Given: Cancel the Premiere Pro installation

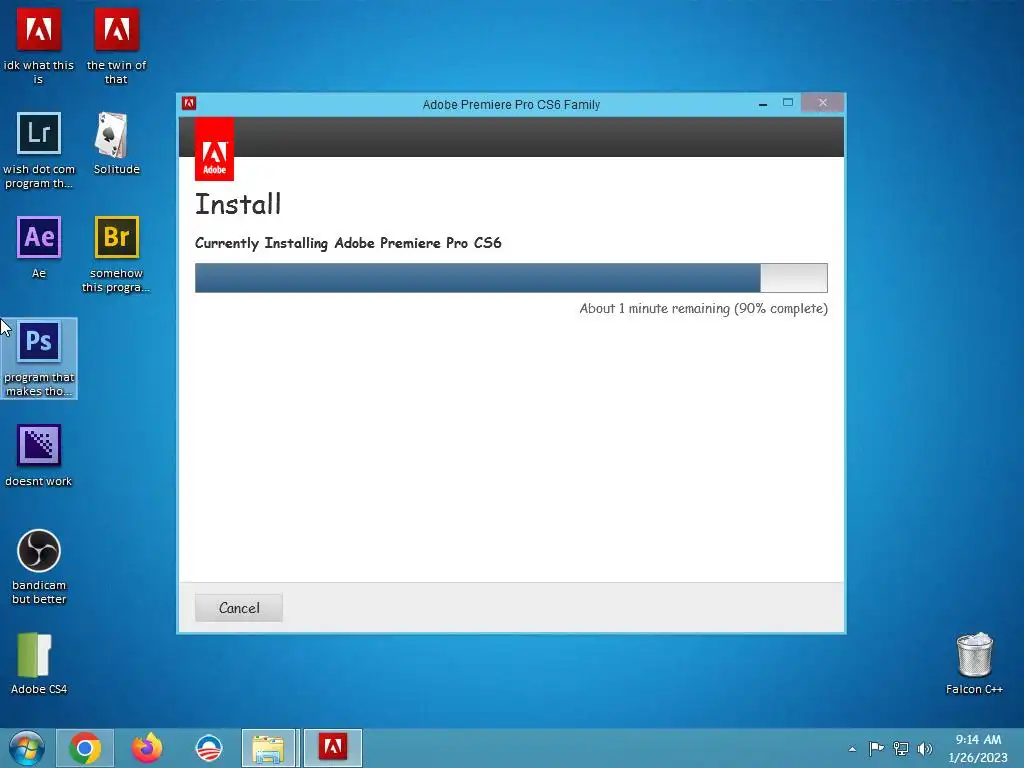Looking at the screenshot, I should click(239, 608).
